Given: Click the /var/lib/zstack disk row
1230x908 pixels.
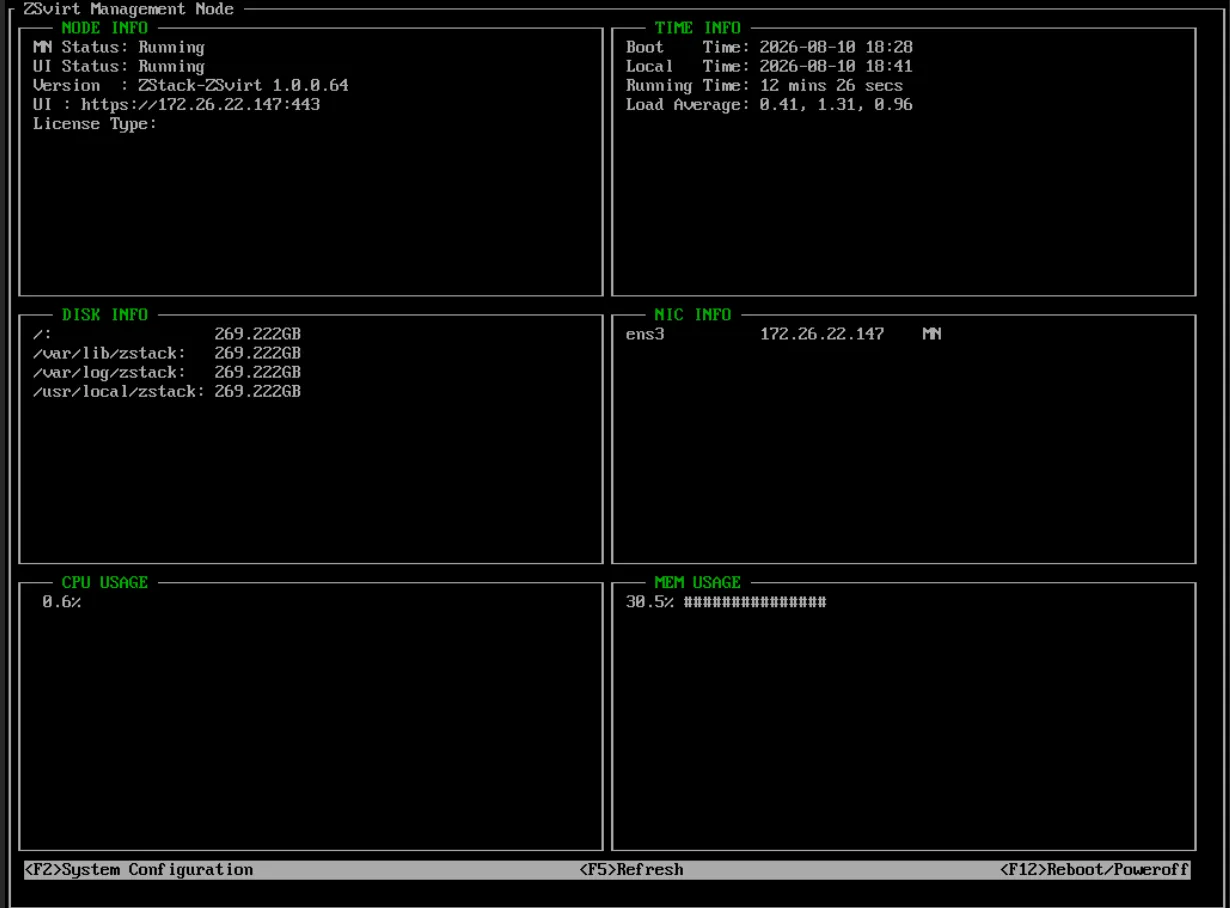Looking at the screenshot, I should (167, 353).
